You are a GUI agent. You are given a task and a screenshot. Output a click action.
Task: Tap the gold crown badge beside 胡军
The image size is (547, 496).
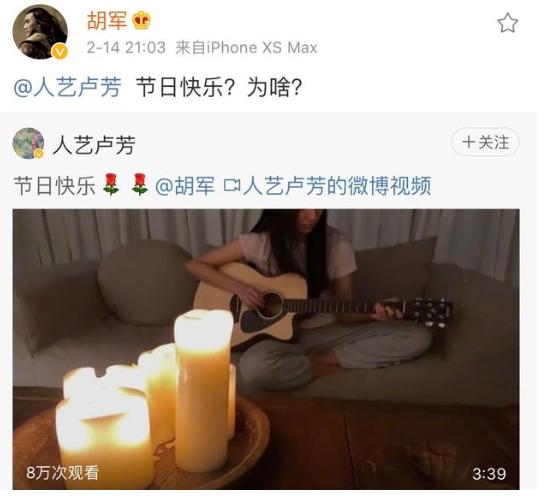[141, 20]
